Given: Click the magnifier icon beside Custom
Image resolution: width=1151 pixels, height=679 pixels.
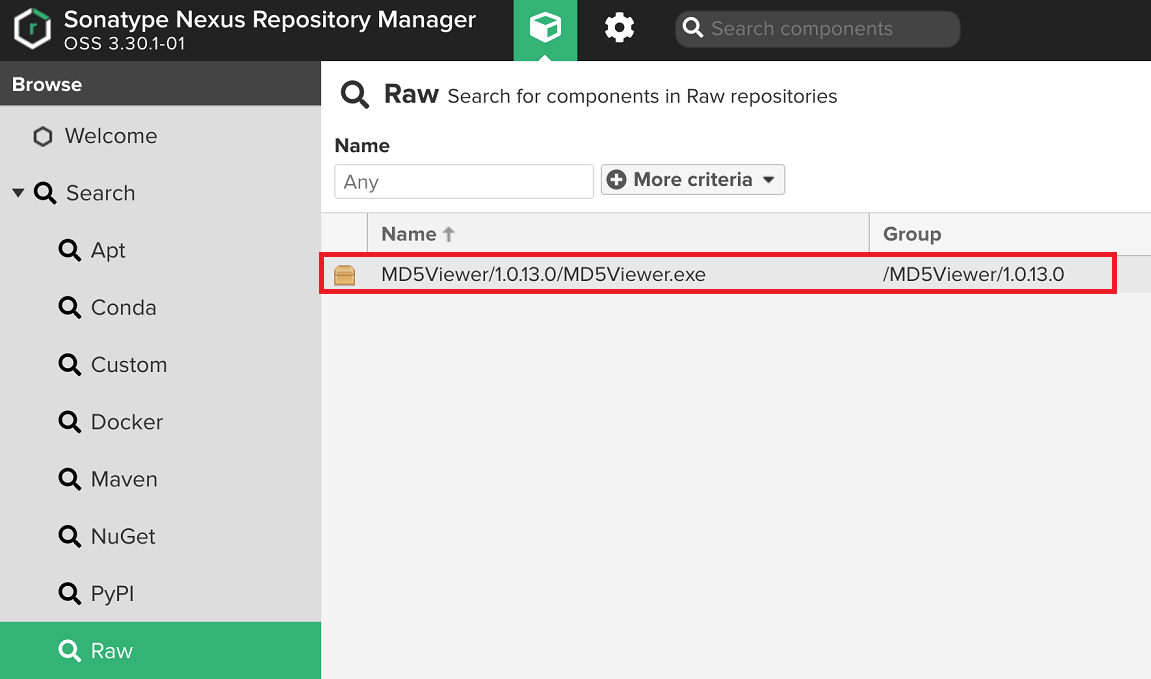Looking at the screenshot, I should [x=70, y=365].
